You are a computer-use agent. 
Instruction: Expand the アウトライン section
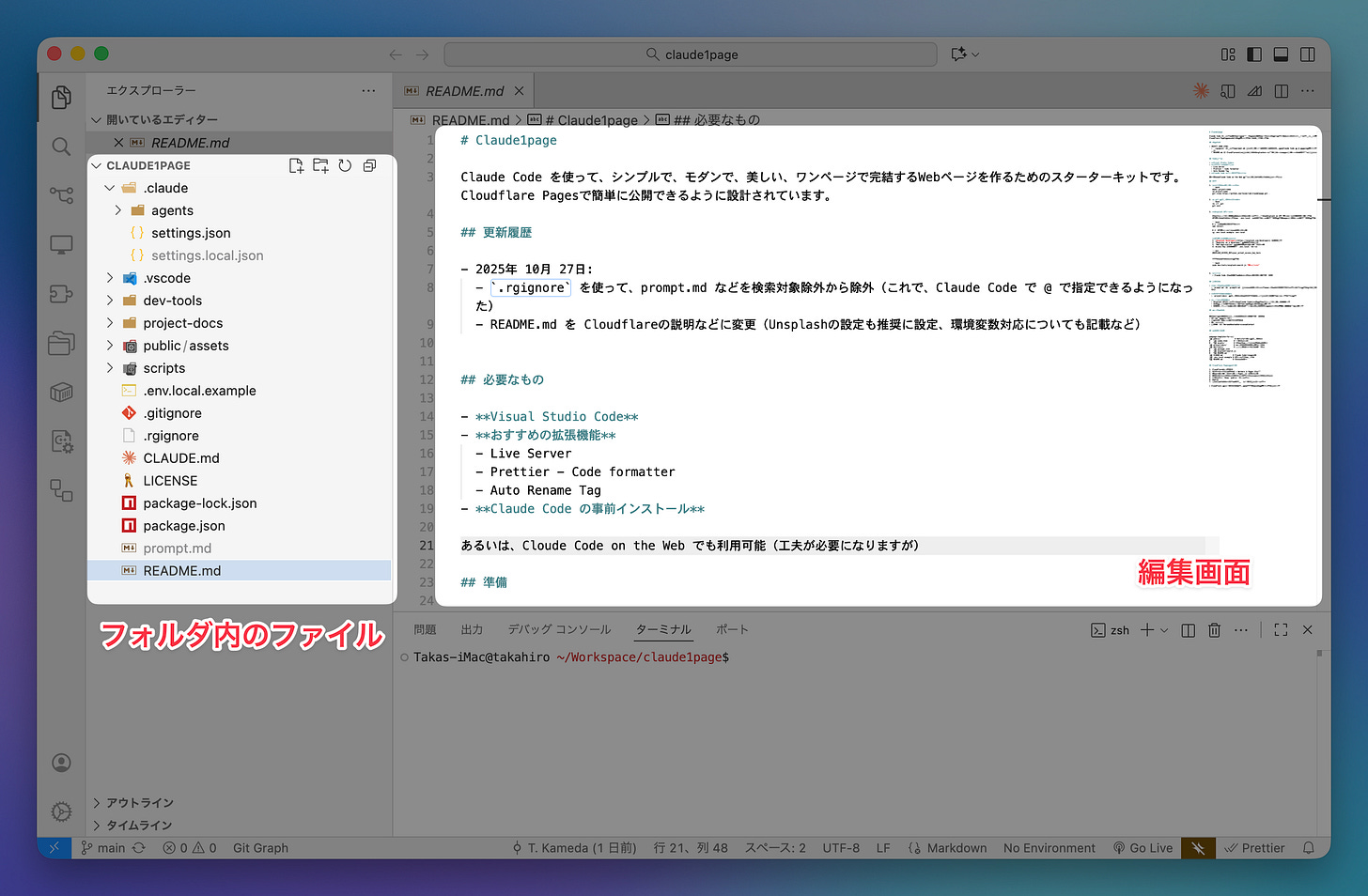[x=140, y=803]
